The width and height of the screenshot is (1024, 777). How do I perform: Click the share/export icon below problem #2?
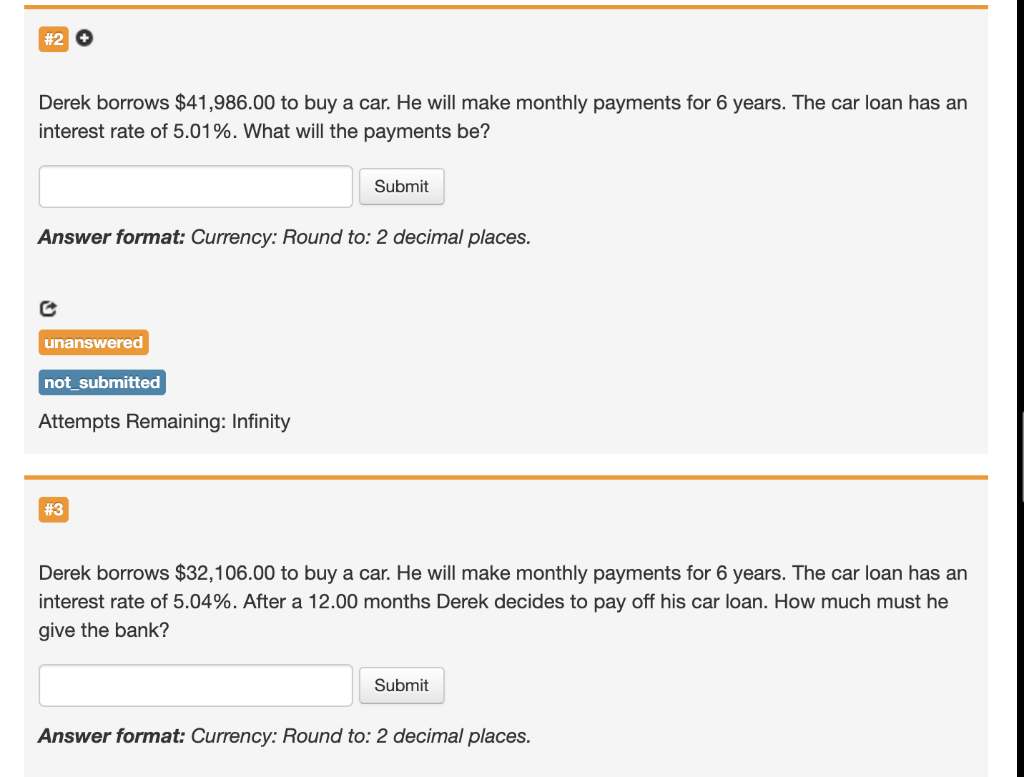pos(47,309)
